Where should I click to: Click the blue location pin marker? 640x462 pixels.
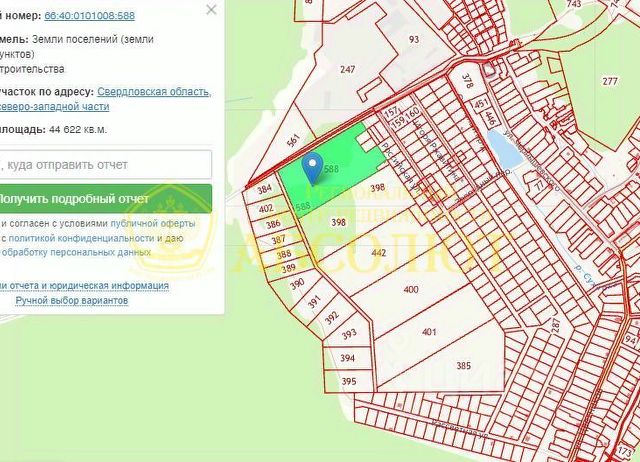tap(312, 169)
